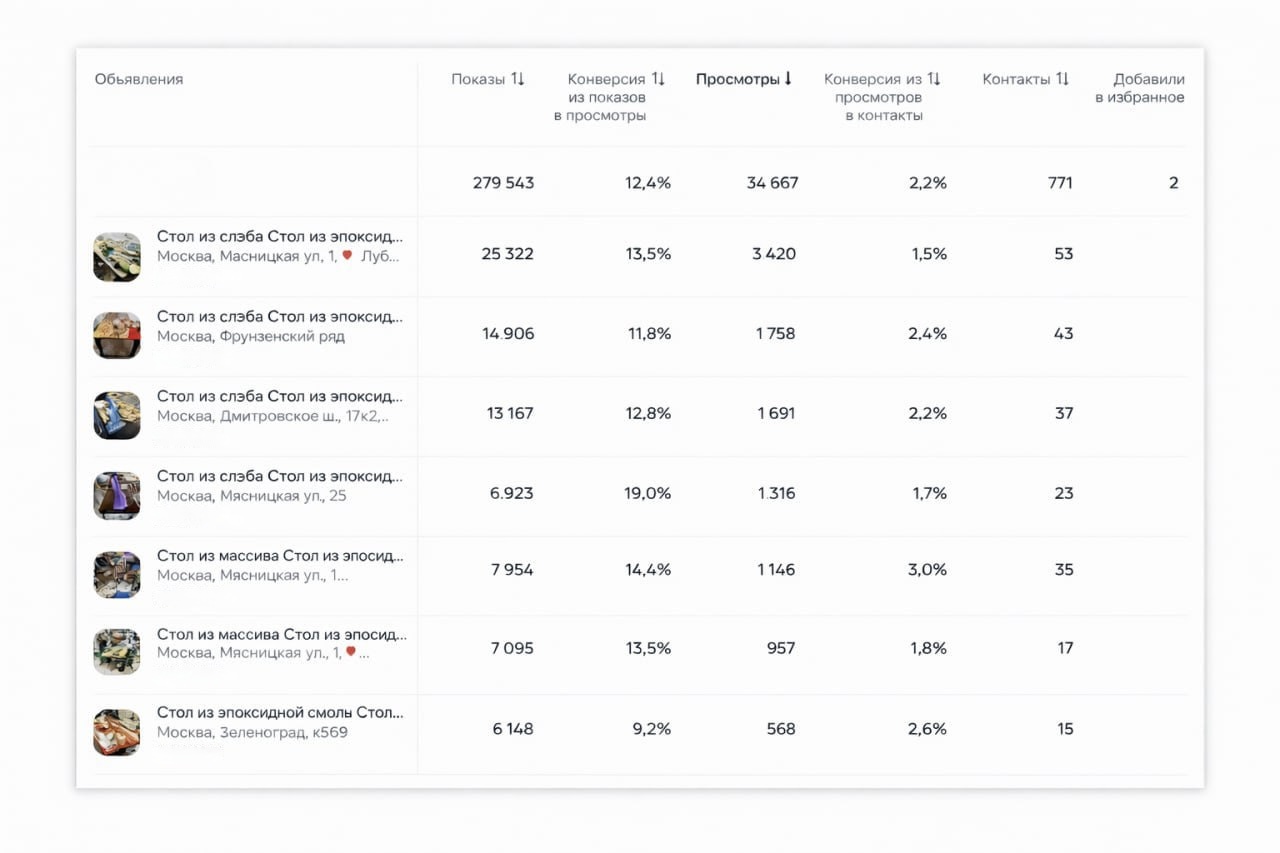Click sort icon beside Конверсия из просмотров в контакты
1280x853 pixels.
click(934, 79)
